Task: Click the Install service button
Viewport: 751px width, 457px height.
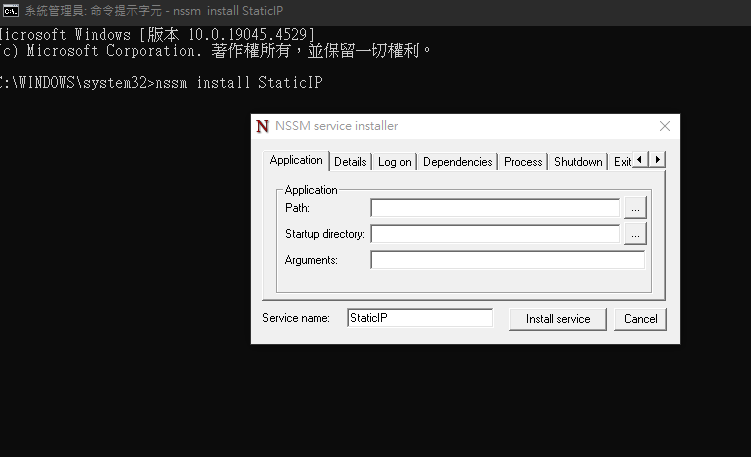Action: [x=558, y=319]
